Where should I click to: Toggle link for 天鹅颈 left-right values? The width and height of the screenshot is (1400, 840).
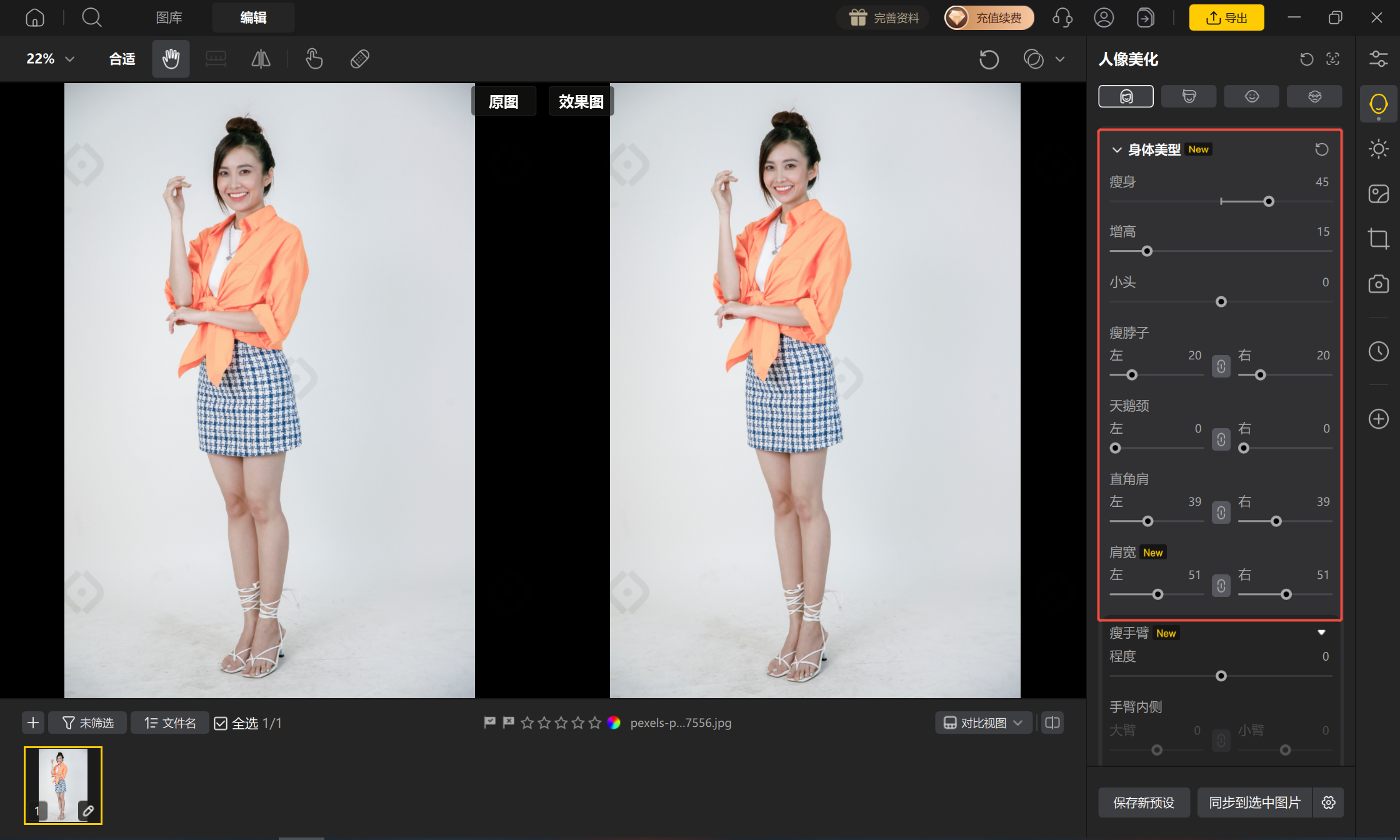click(x=1221, y=439)
